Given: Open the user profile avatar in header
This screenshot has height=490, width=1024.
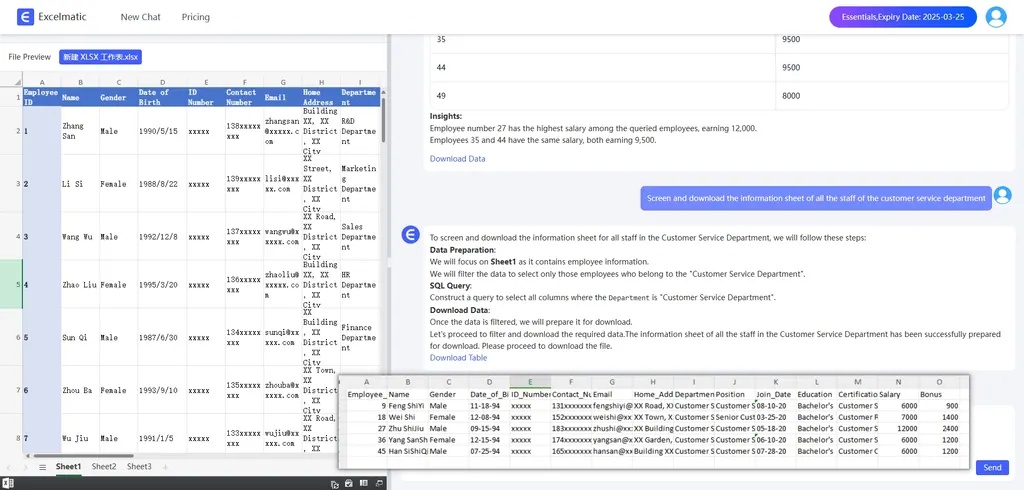Looking at the screenshot, I should coord(995,17).
